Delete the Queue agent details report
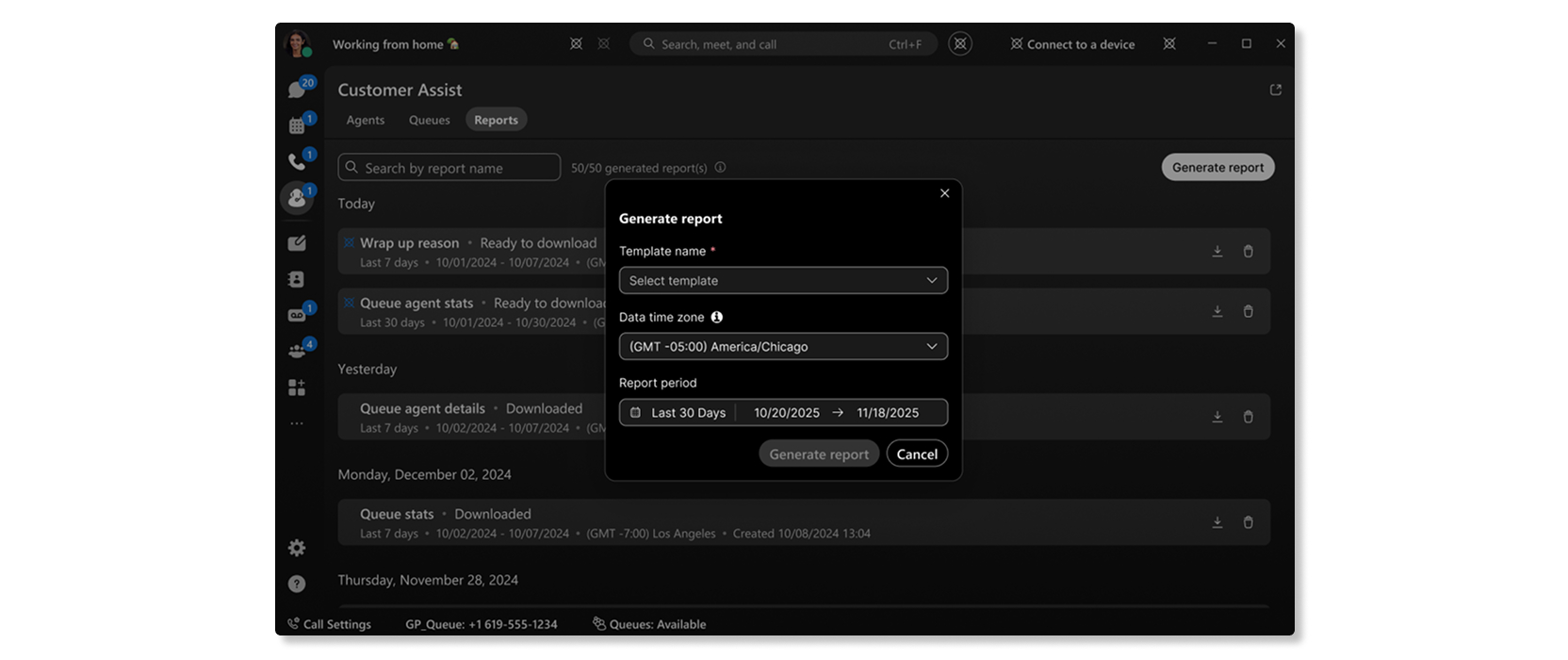The height and width of the screenshot is (660, 1568). pos(1248,417)
